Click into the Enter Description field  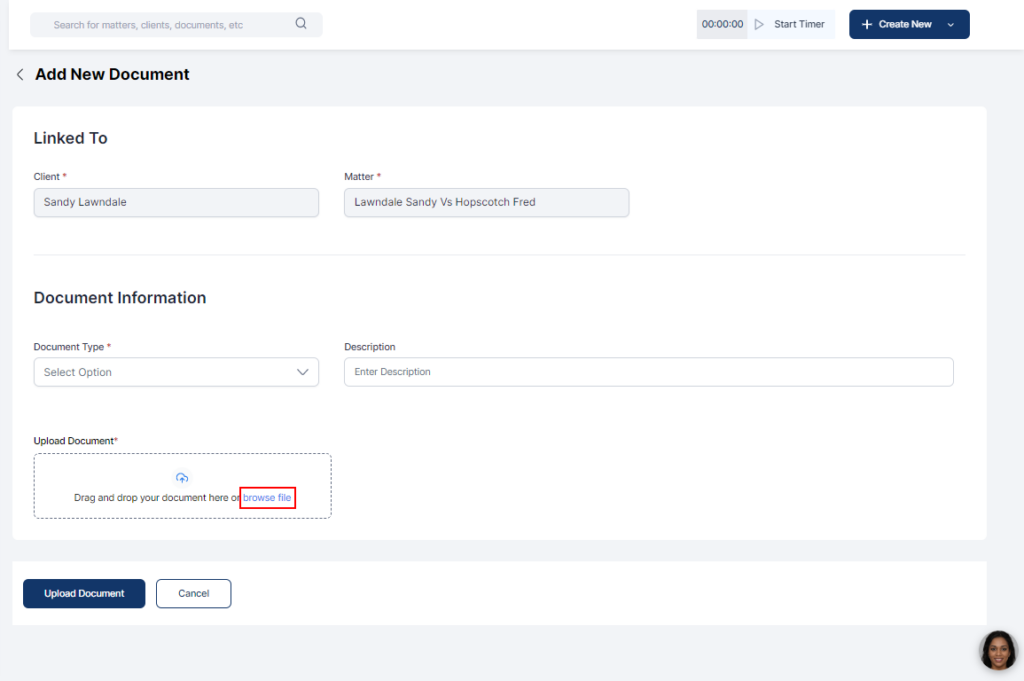pyautogui.click(x=648, y=372)
